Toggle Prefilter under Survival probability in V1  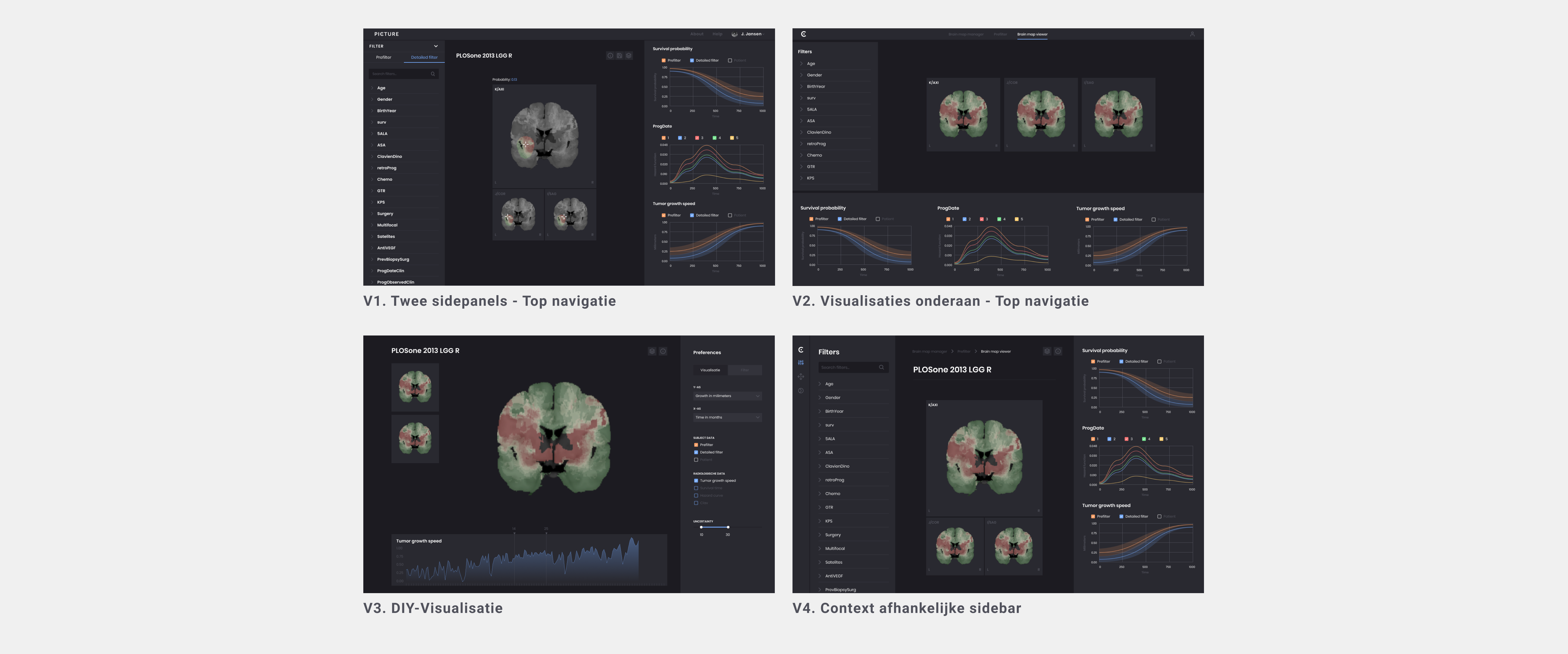663,60
